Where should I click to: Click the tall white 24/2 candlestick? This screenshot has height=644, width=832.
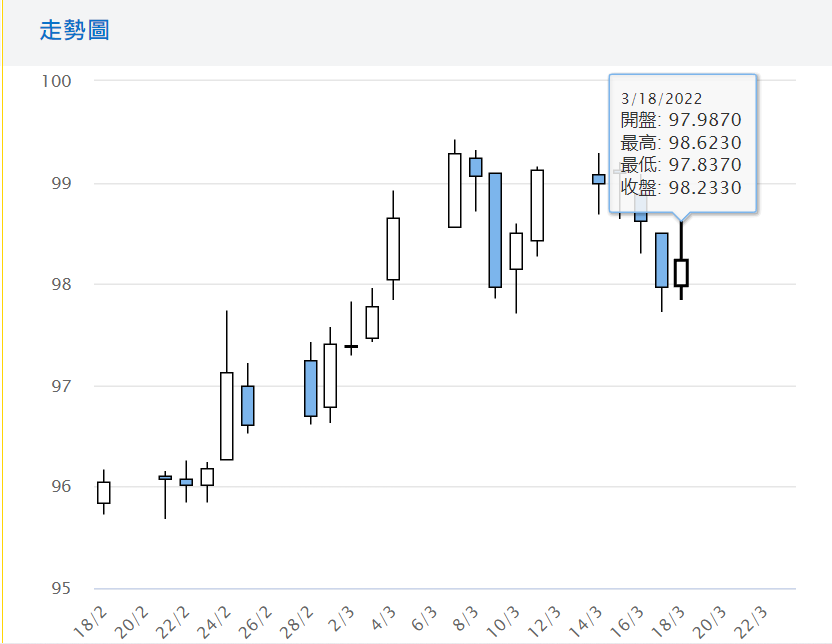tap(227, 416)
